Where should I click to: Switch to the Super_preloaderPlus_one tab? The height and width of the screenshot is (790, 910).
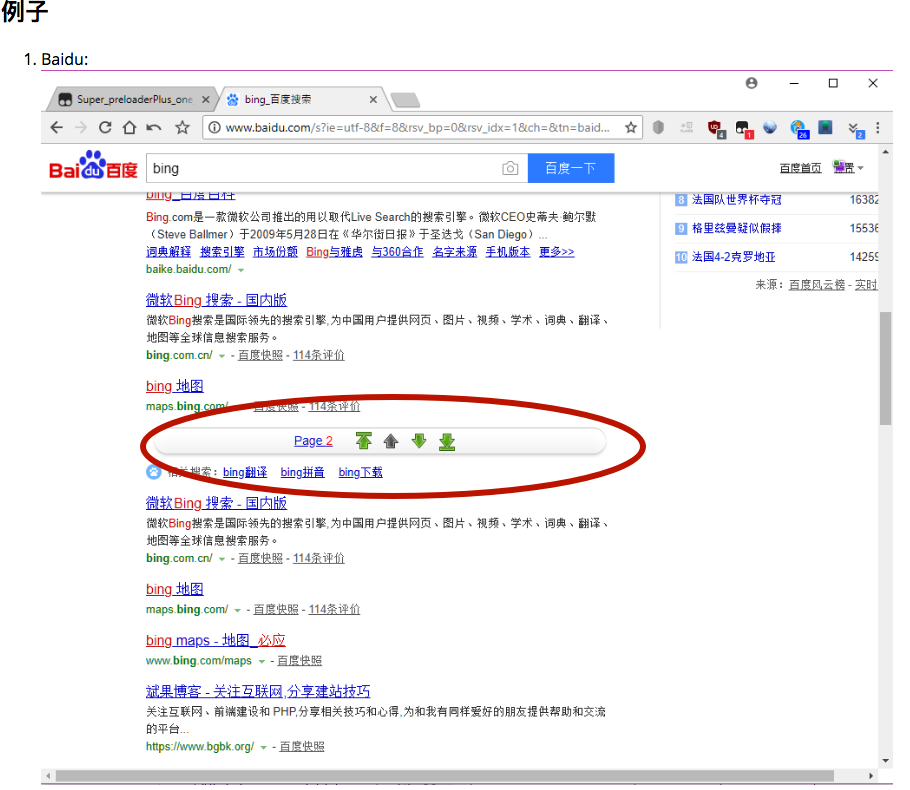pos(133,99)
